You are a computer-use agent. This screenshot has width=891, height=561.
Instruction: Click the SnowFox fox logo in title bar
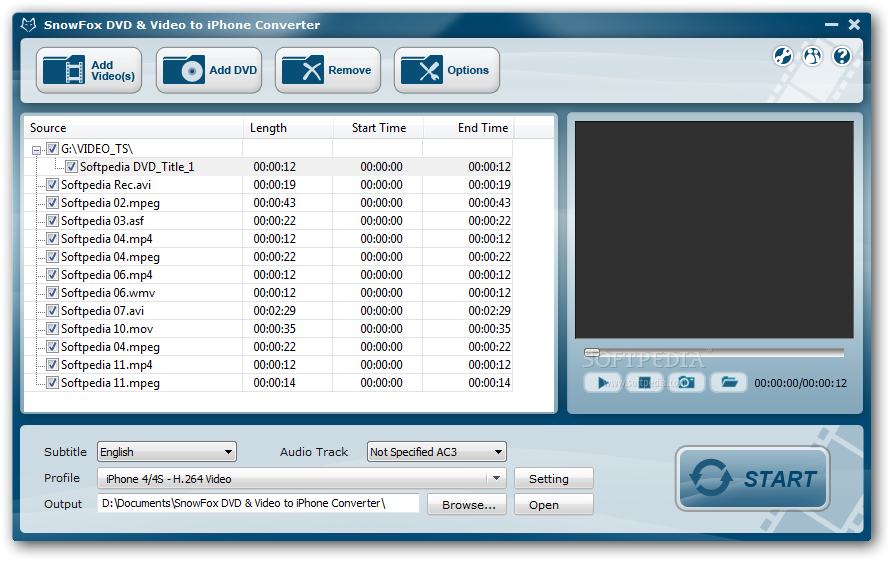pos(28,25)
